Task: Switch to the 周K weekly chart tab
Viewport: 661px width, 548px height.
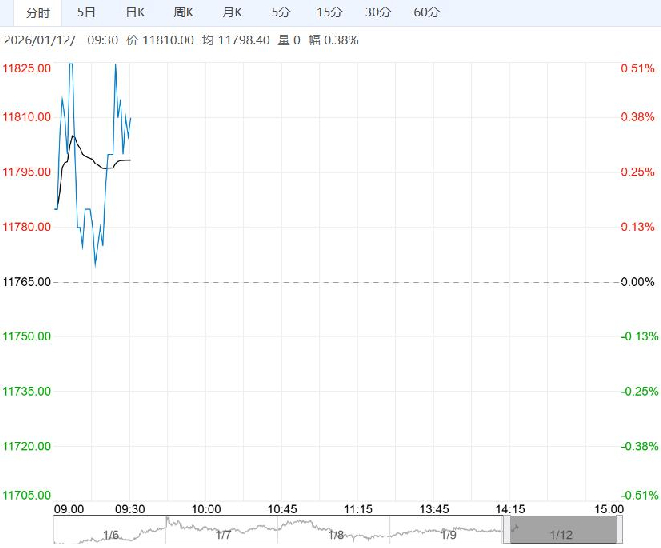Action: pos(183,13)
